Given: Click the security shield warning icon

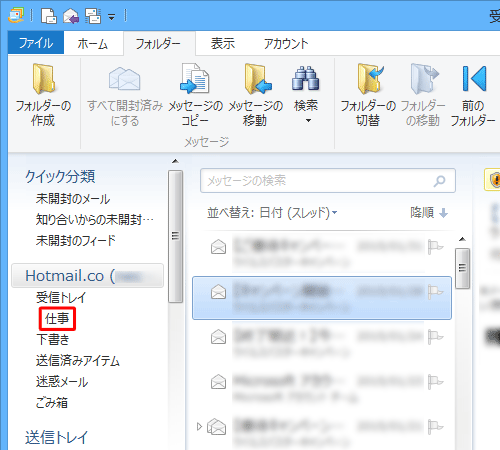Looking at the screenshot, I should pyautogui.click(x=495, y=180).
